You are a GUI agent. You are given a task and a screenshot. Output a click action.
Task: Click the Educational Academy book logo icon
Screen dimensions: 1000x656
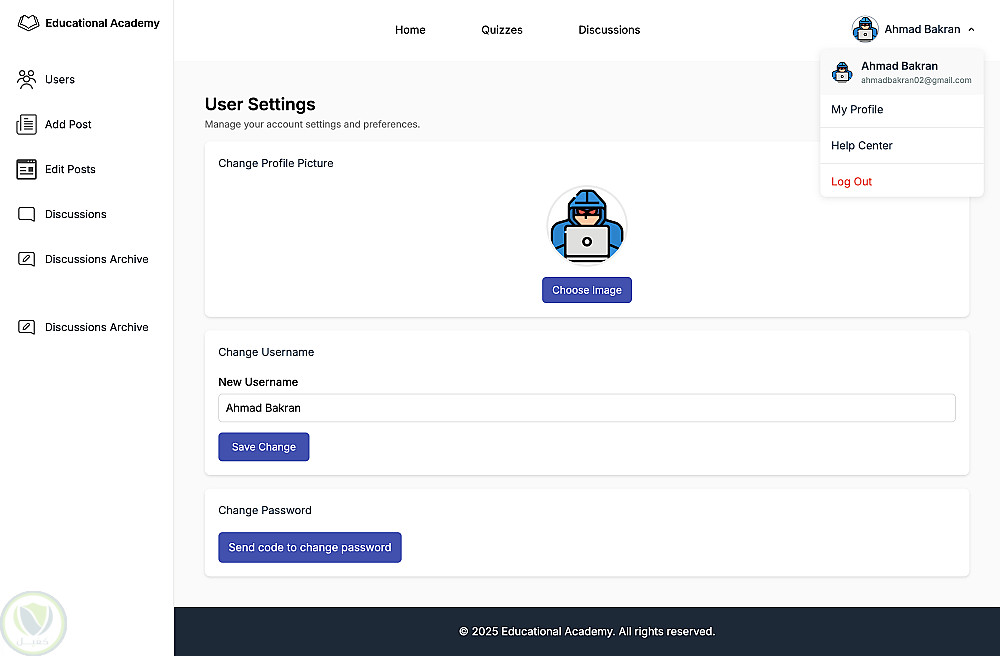tap(28, 23)
